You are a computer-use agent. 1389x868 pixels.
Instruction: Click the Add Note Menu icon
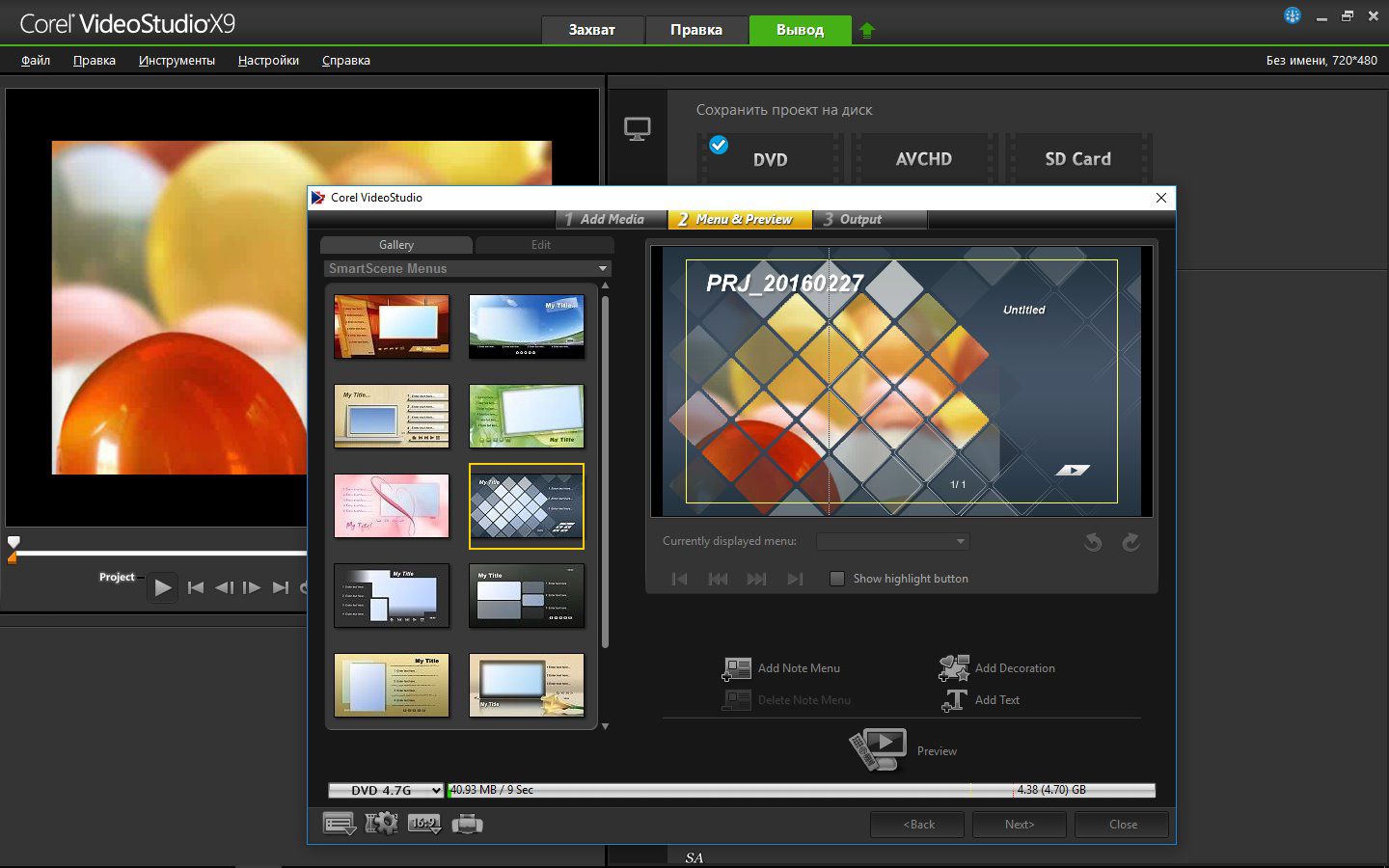tap(737, 668)
